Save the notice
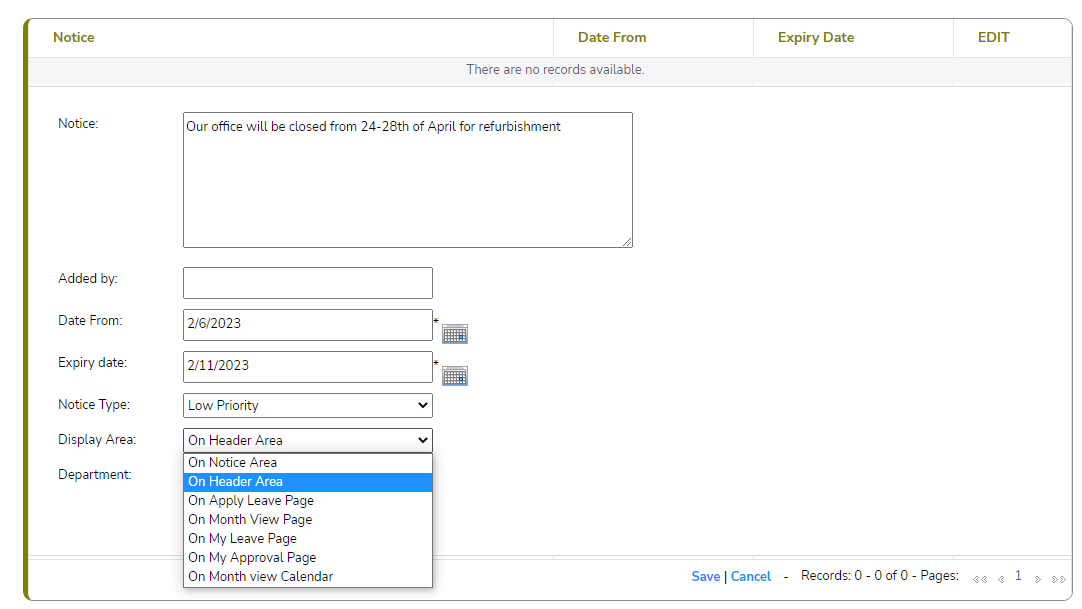The height and width of the screenshot is (609, 1082). (x=705, y=577)
